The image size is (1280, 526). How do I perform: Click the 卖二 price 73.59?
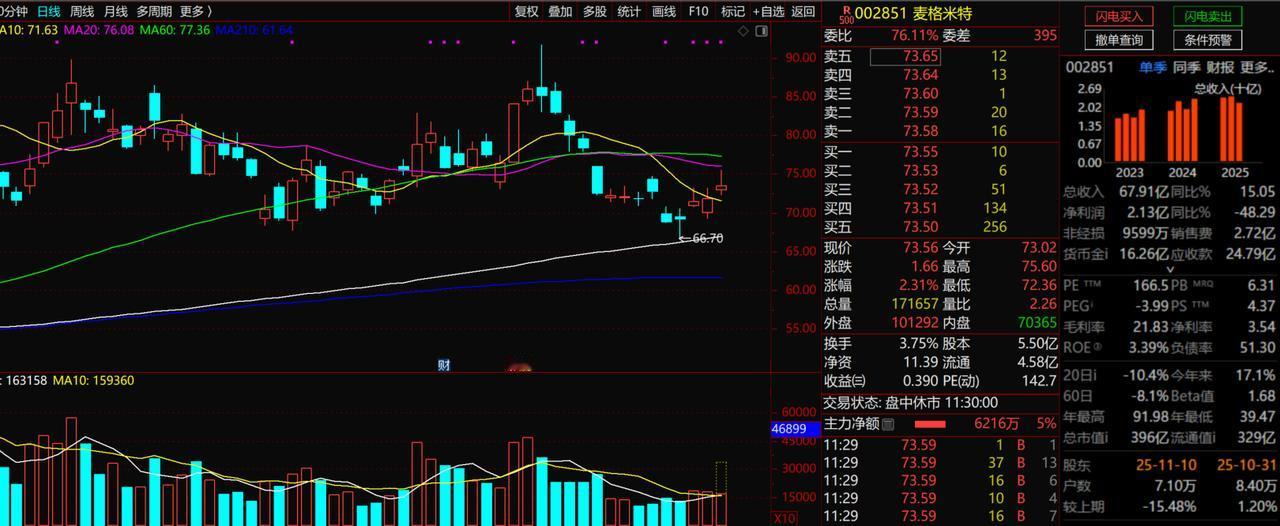pos(921,112)
